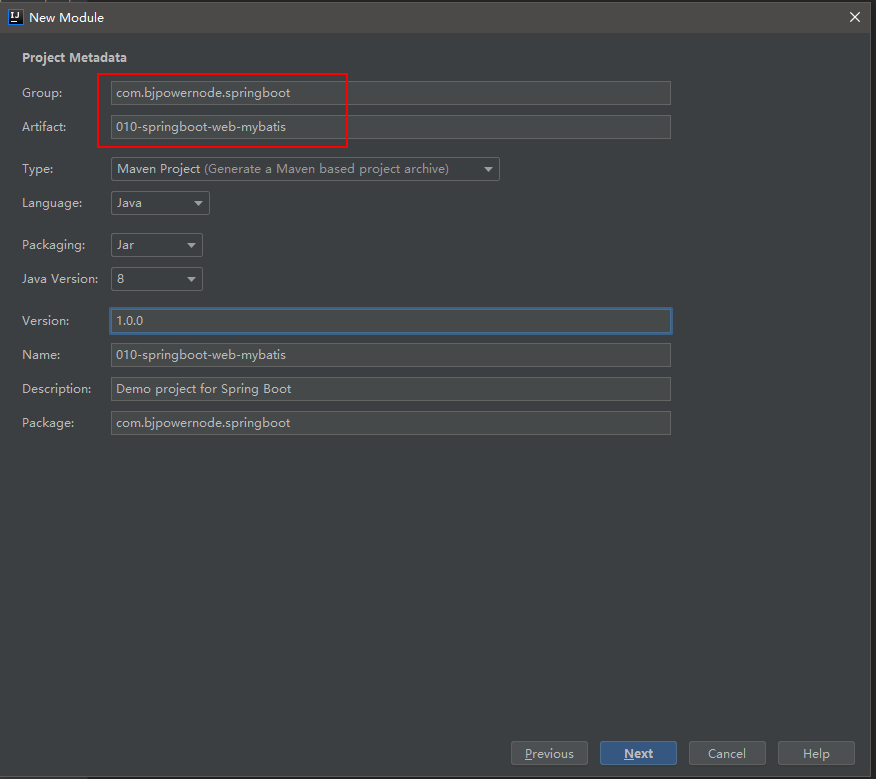Proceed by clicking the Next button
This screenshot has width=876, height=779.
click(x=638, y=753)
